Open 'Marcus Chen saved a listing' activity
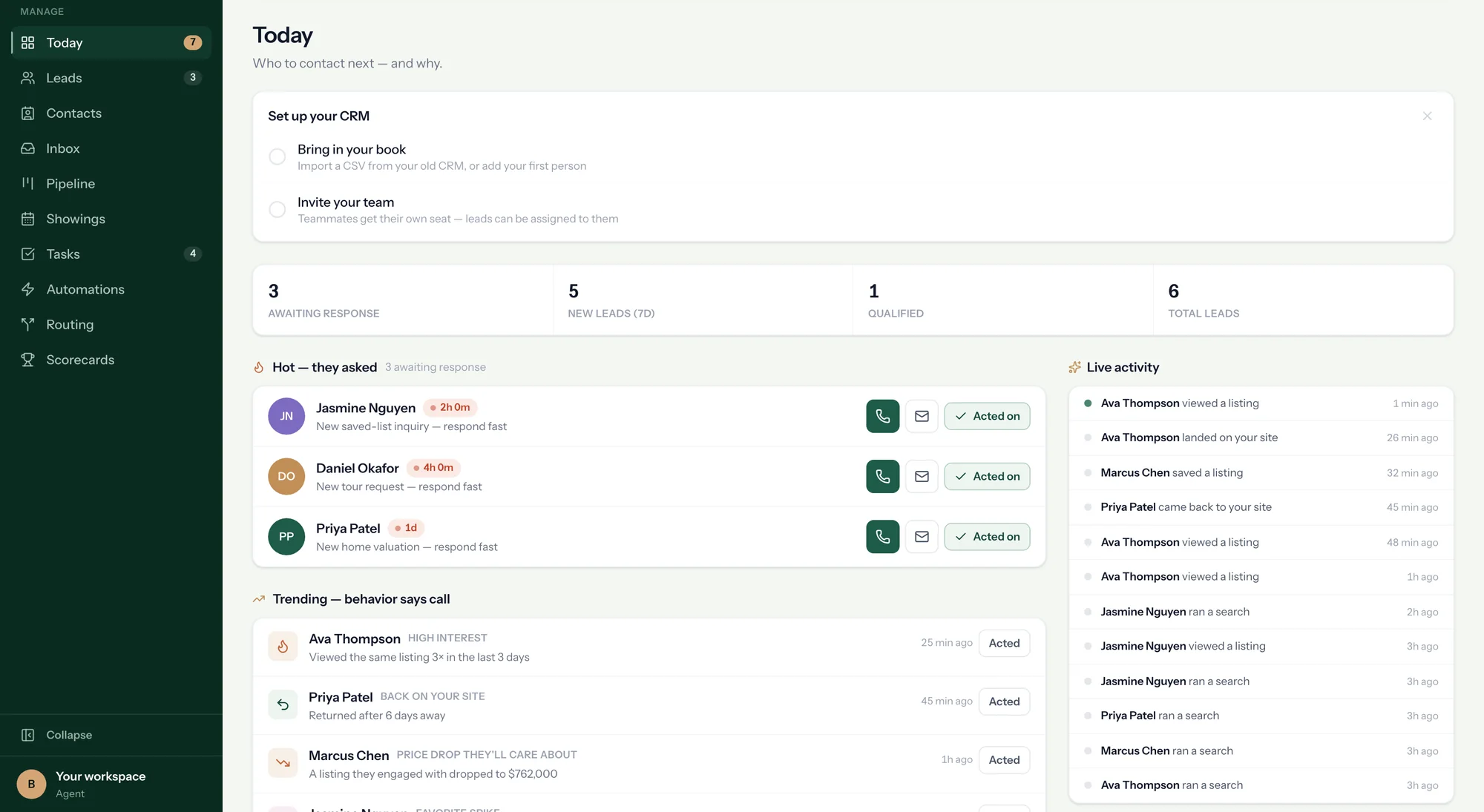 [1261, 472]
